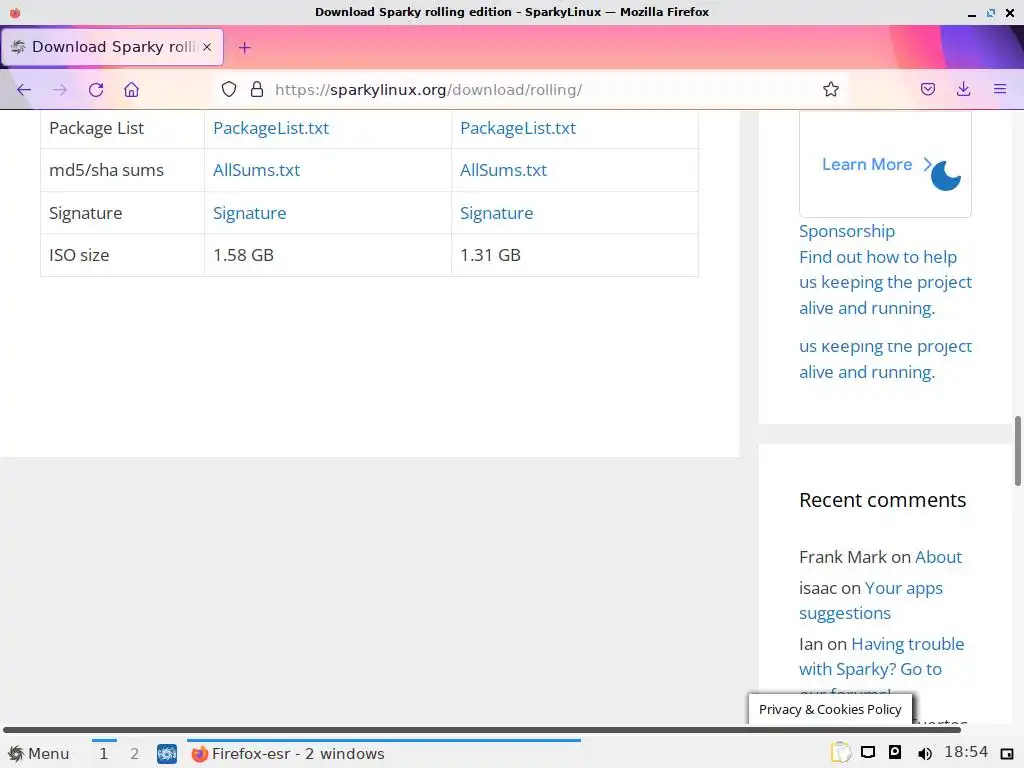This screenshot has width=1024, height=768.
Task: Reload the current page
Action: (96, 89)
